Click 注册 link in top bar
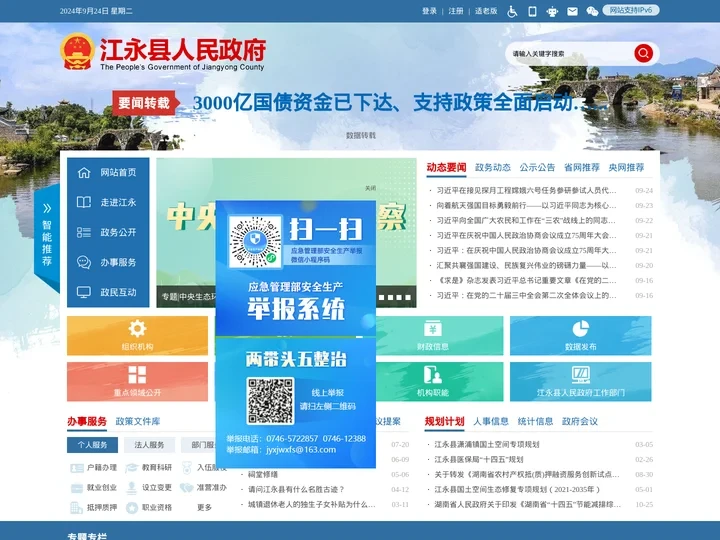This screenshot has width=720, height=540. point(456,11)
